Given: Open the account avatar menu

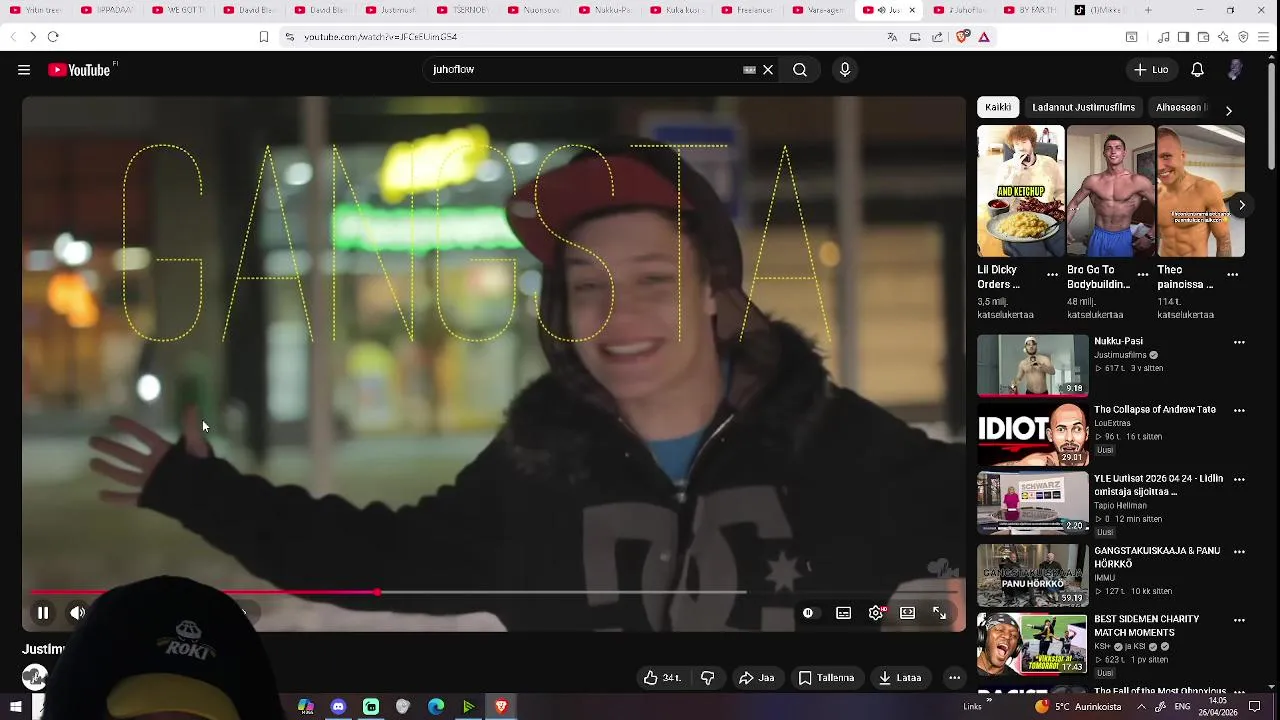Looking at the screenshot, I should tap(1235, 70).
